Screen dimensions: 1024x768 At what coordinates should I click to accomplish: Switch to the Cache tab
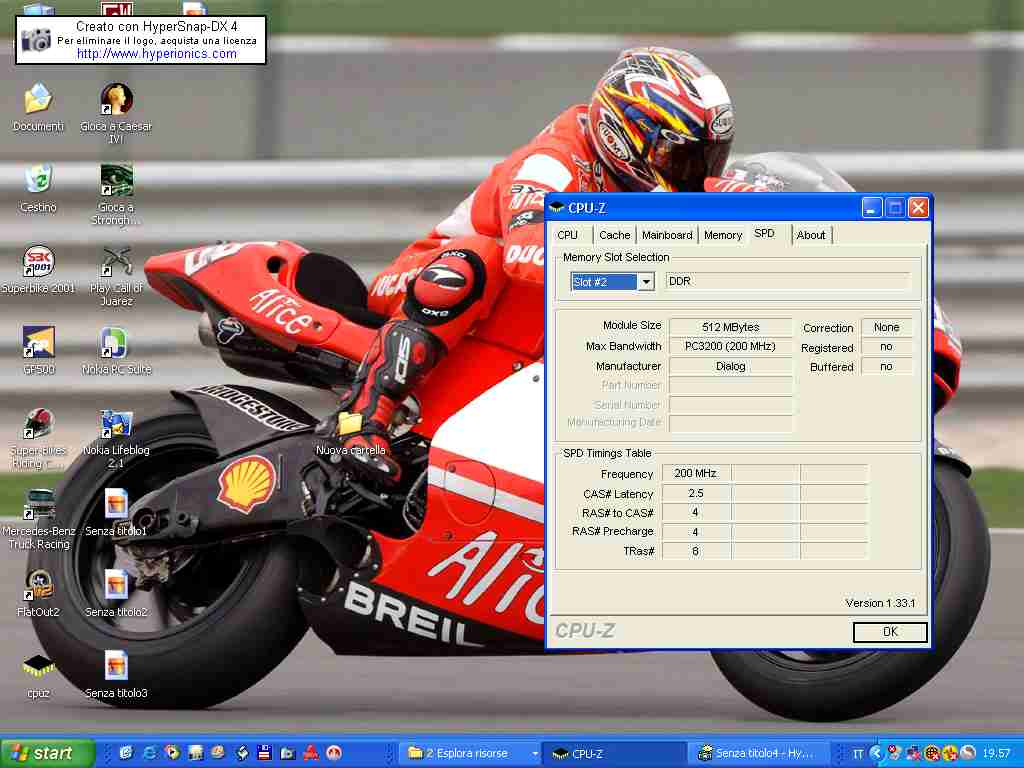pos(615,235)
